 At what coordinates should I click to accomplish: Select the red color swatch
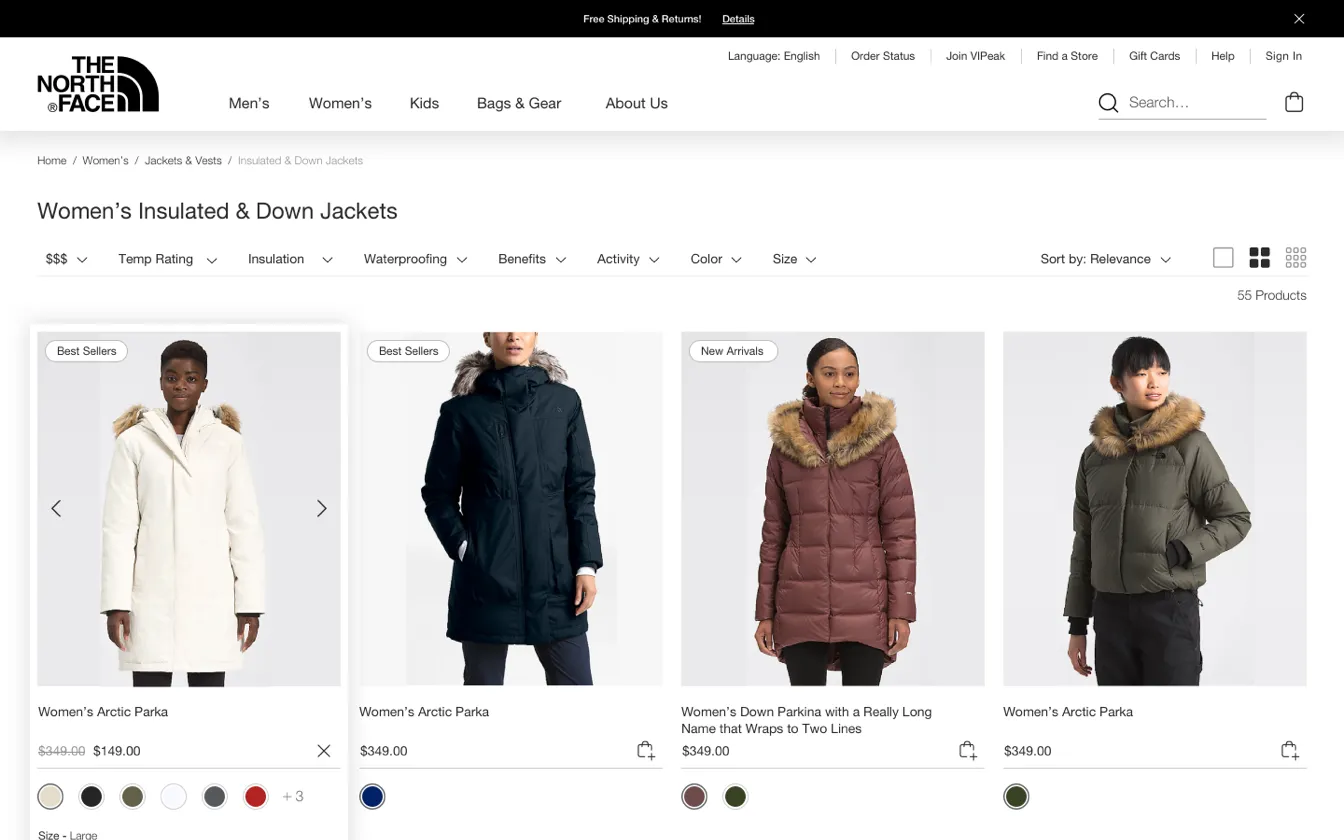pyautogui.click(x=256, y=796)
